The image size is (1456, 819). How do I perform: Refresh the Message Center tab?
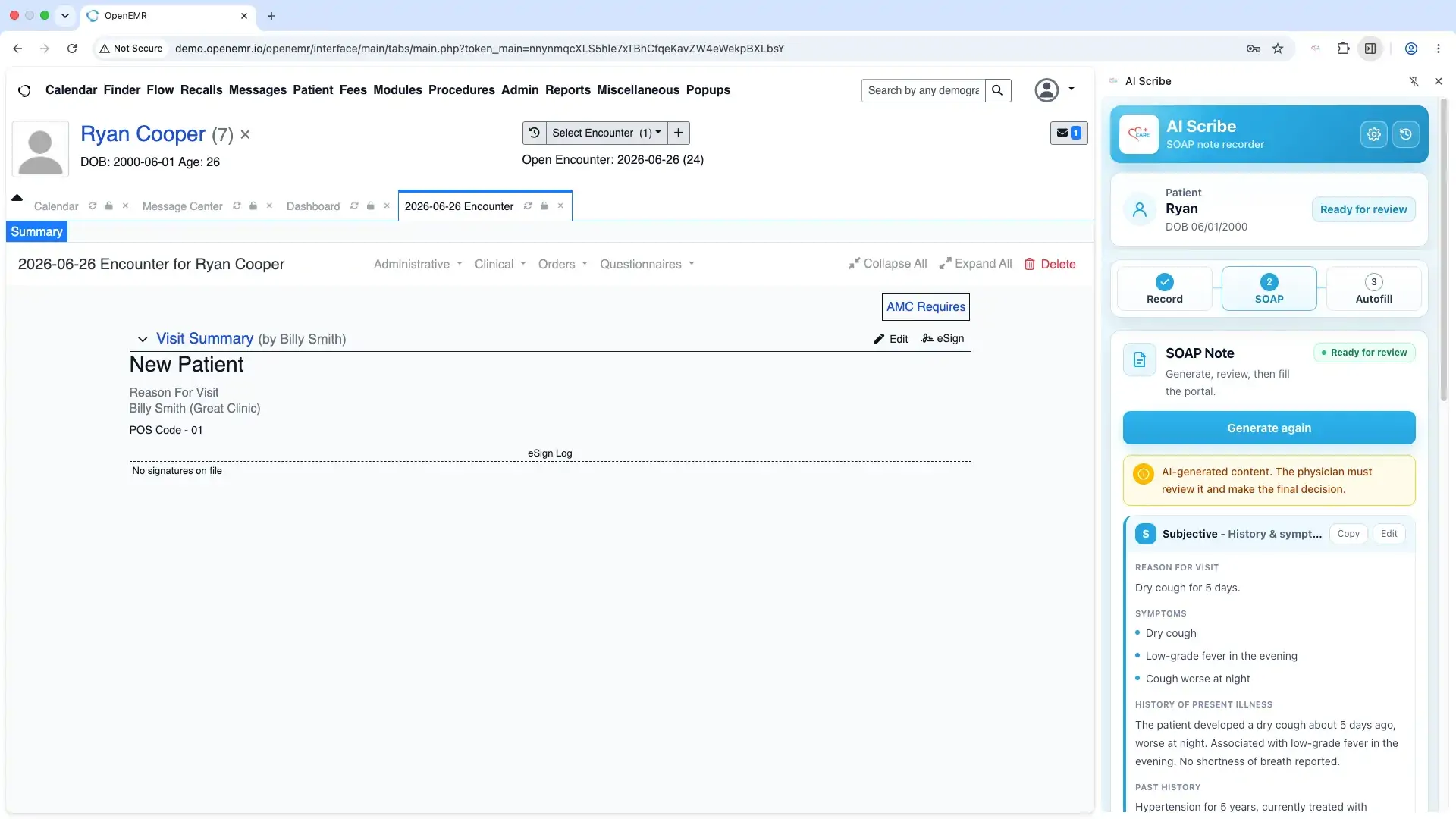point(237,206)
